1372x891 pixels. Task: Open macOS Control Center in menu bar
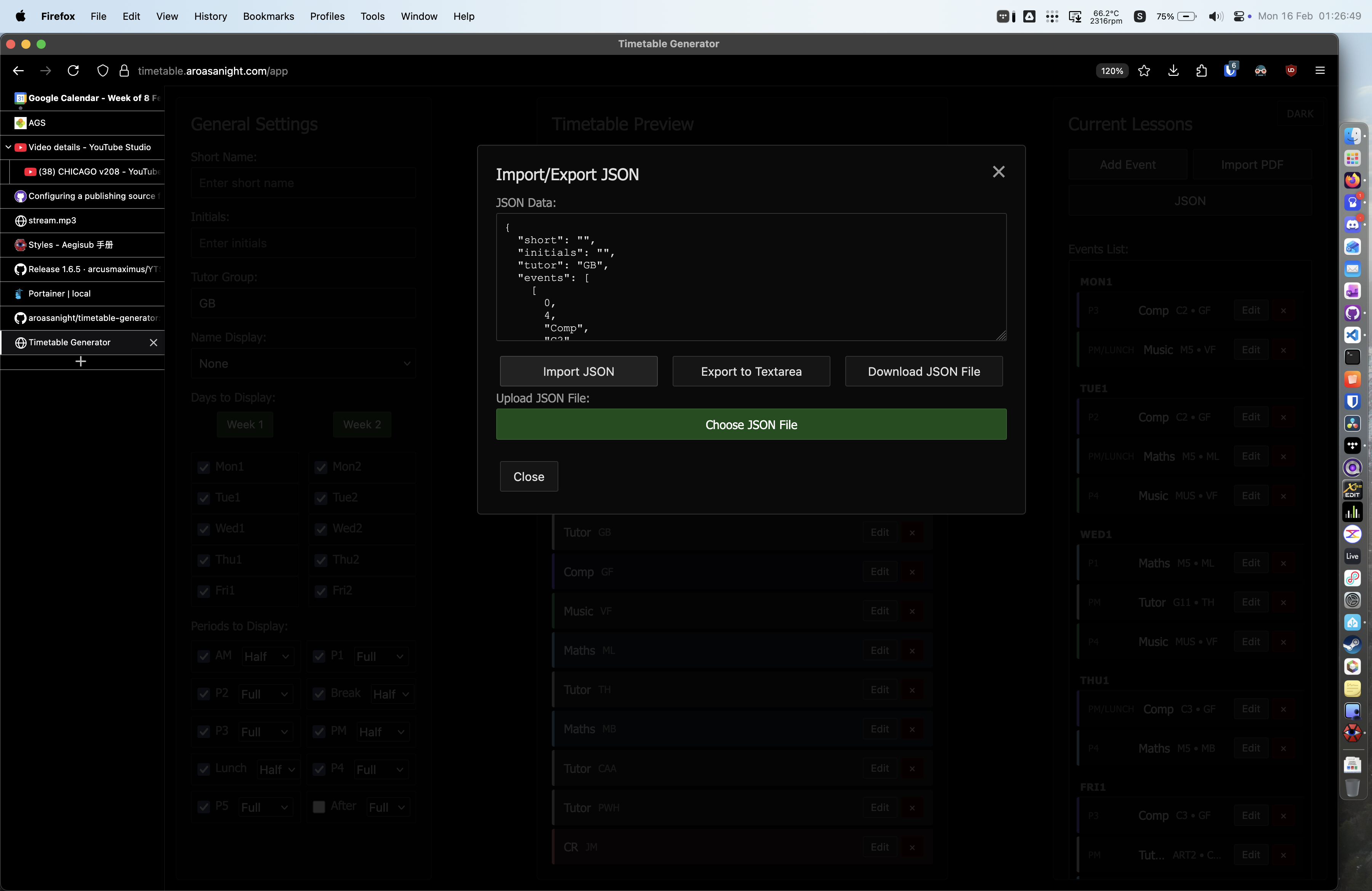(x=1239, y=16)
